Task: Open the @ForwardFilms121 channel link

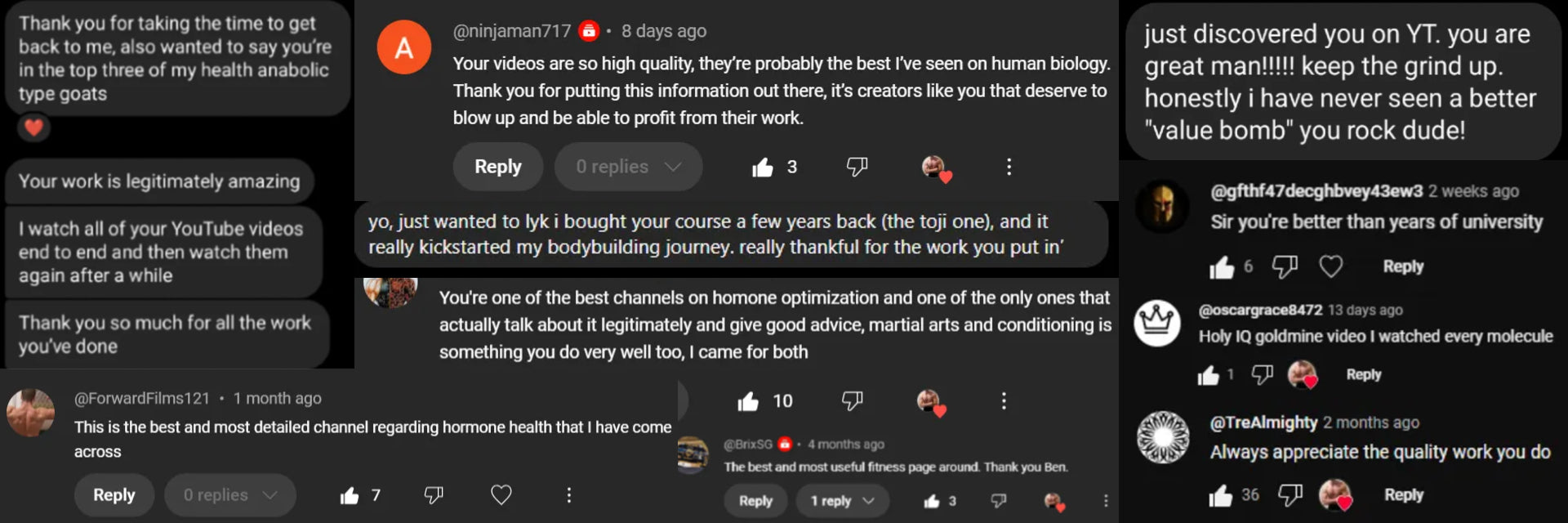Action: [x=142, y=399]
